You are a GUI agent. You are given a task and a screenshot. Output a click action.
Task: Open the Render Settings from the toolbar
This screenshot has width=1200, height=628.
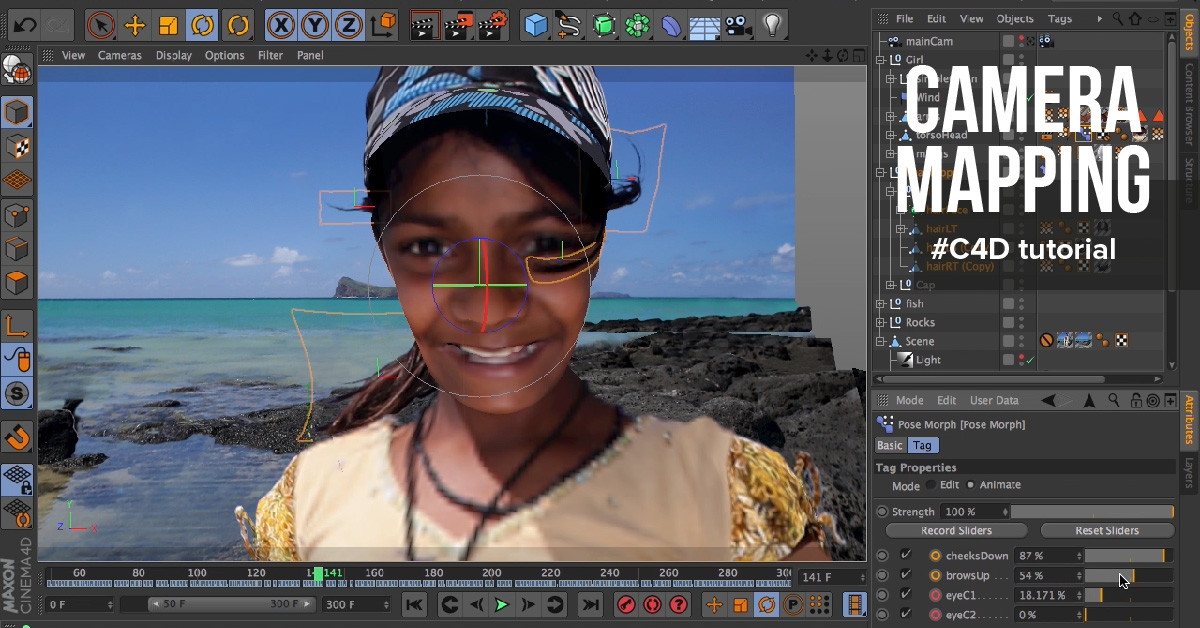(492, 23)
